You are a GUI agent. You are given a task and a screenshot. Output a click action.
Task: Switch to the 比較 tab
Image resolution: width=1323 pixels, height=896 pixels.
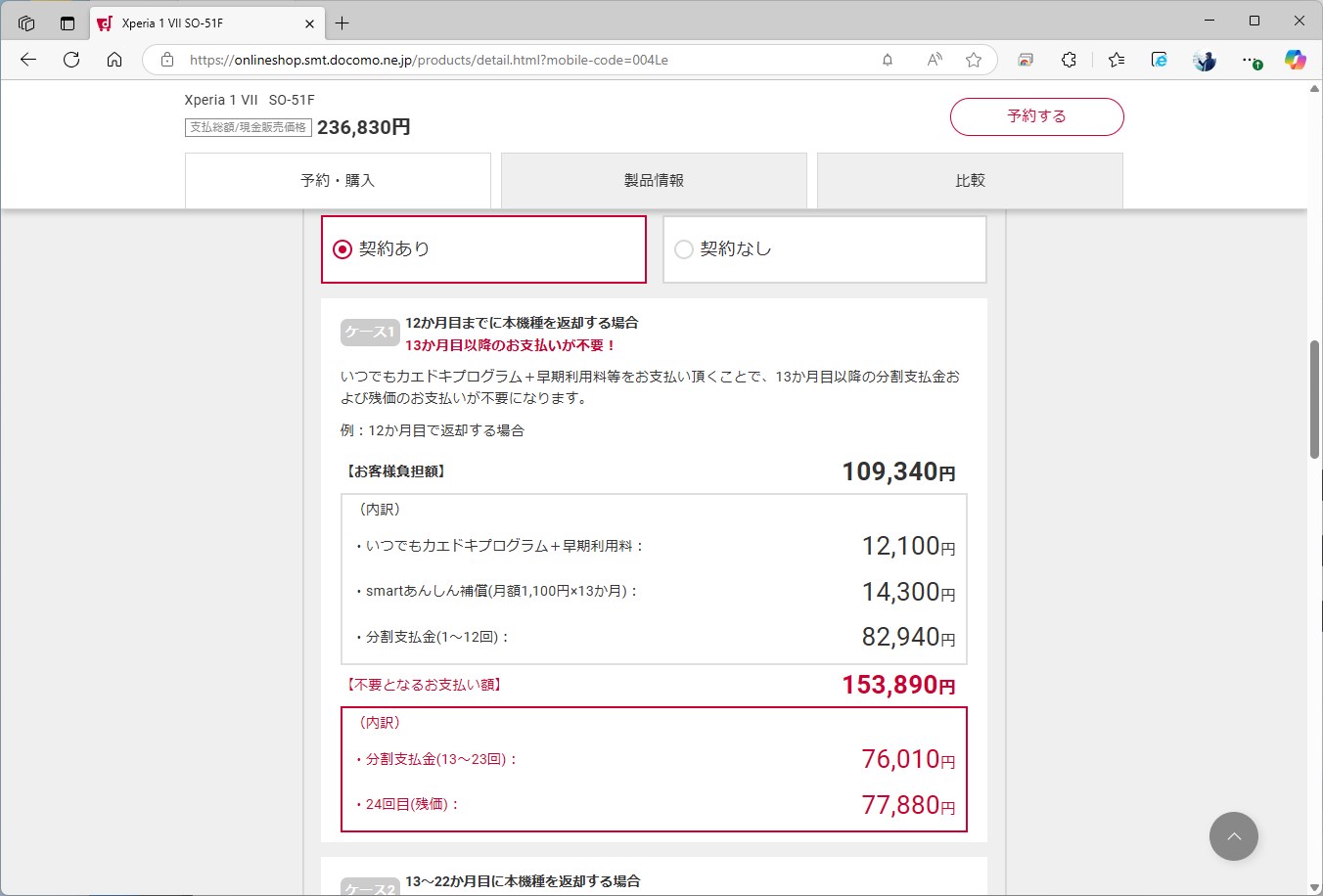coord(969,180)
